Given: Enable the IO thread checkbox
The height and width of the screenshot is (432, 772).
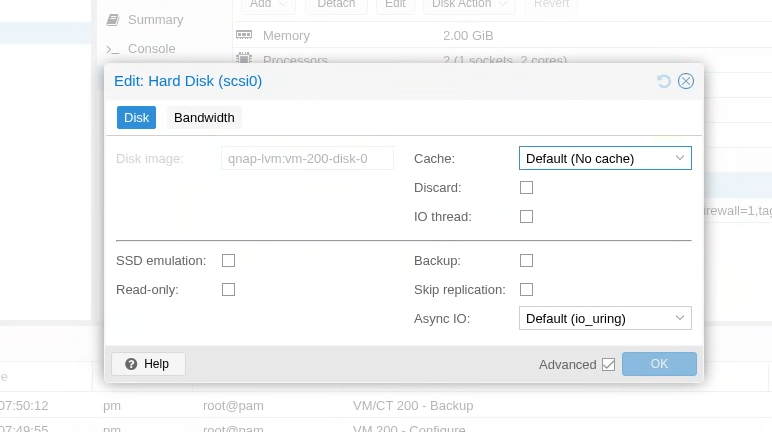Looking at the screenshot, I should [526, 217].
